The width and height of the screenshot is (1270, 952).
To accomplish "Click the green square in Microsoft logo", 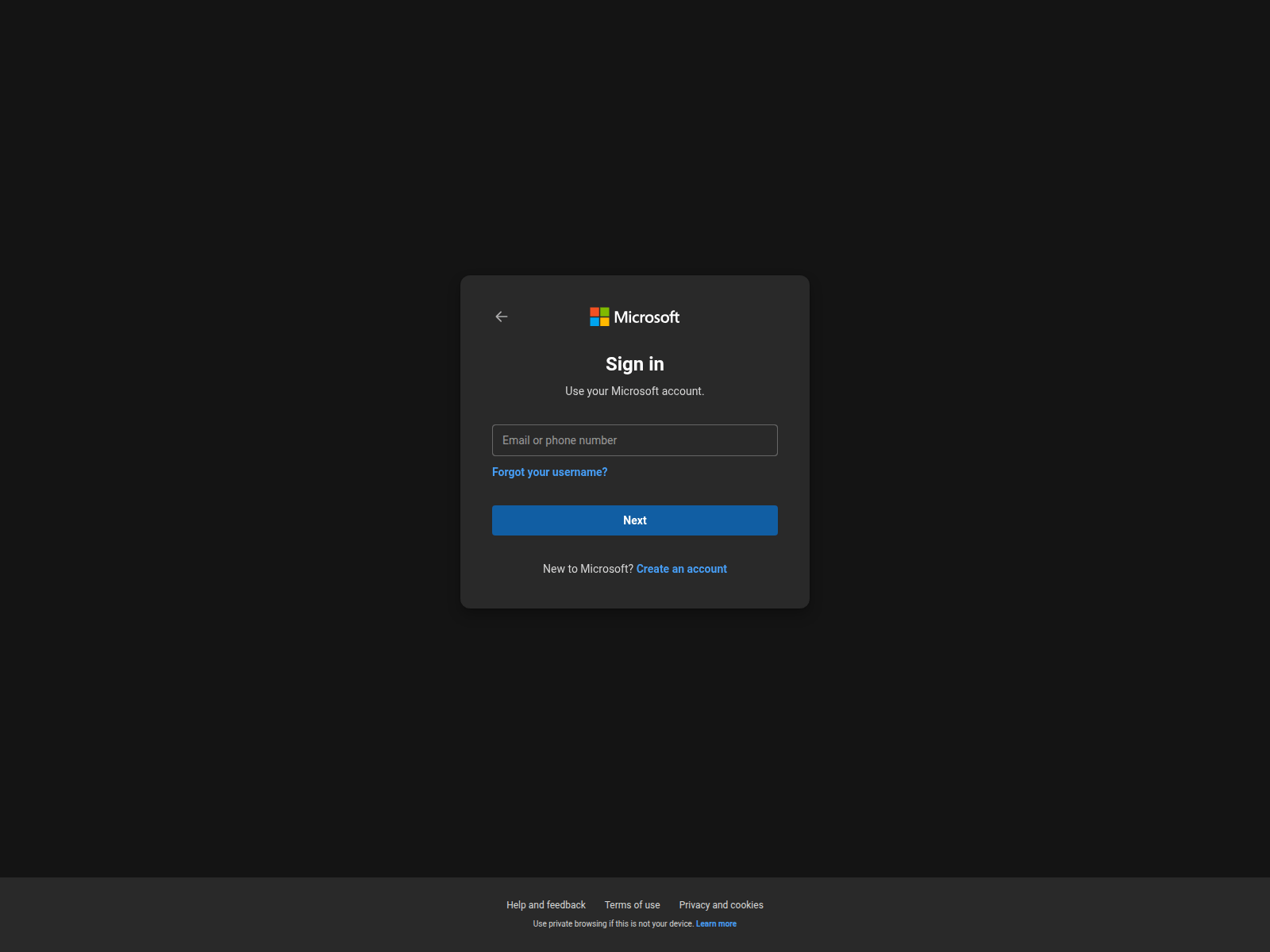I will click(605, 312).
